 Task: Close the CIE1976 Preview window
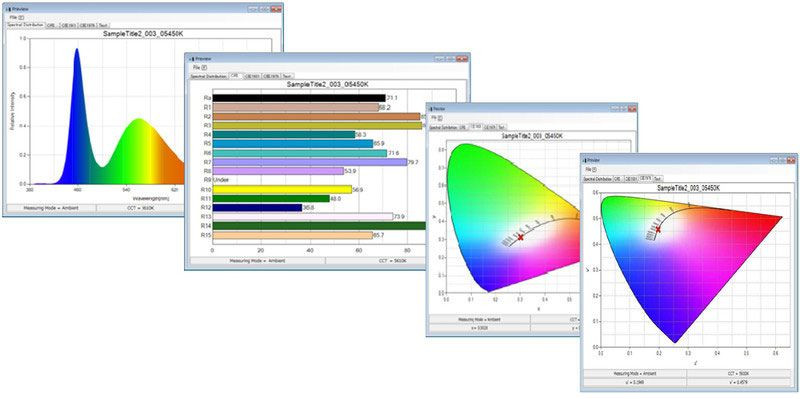(x=790, y=160)
